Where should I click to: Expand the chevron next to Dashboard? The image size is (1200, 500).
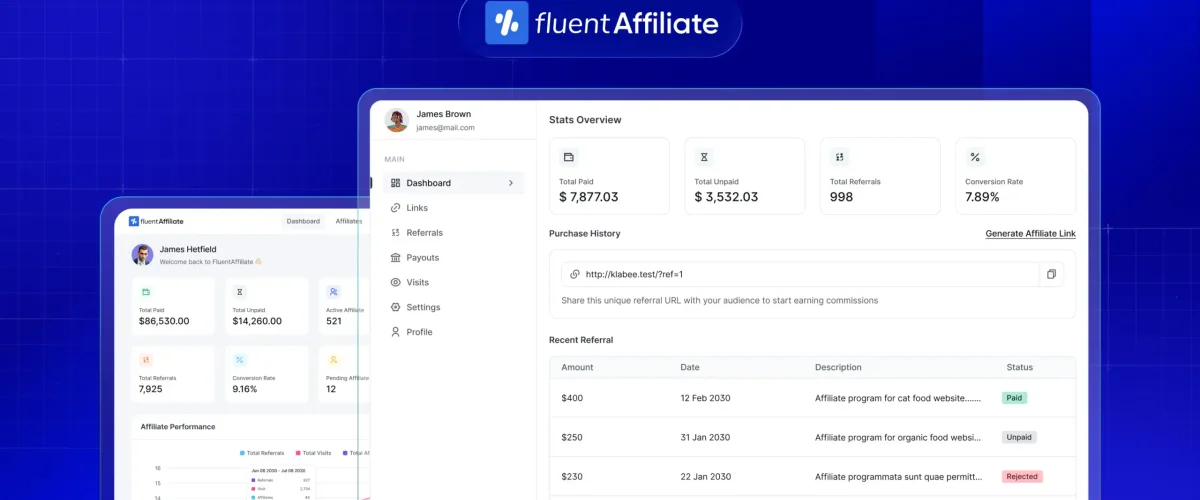coord(511,183)
